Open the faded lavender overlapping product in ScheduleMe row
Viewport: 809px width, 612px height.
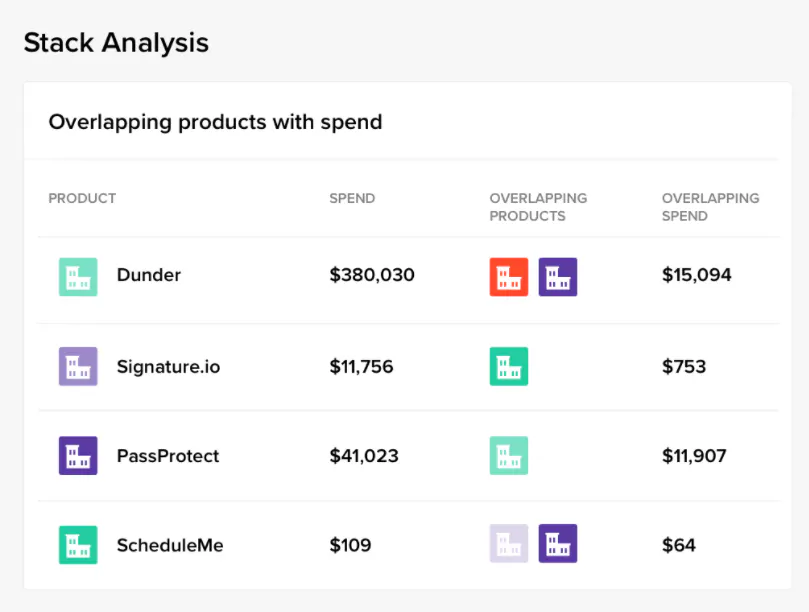(509, 543)
